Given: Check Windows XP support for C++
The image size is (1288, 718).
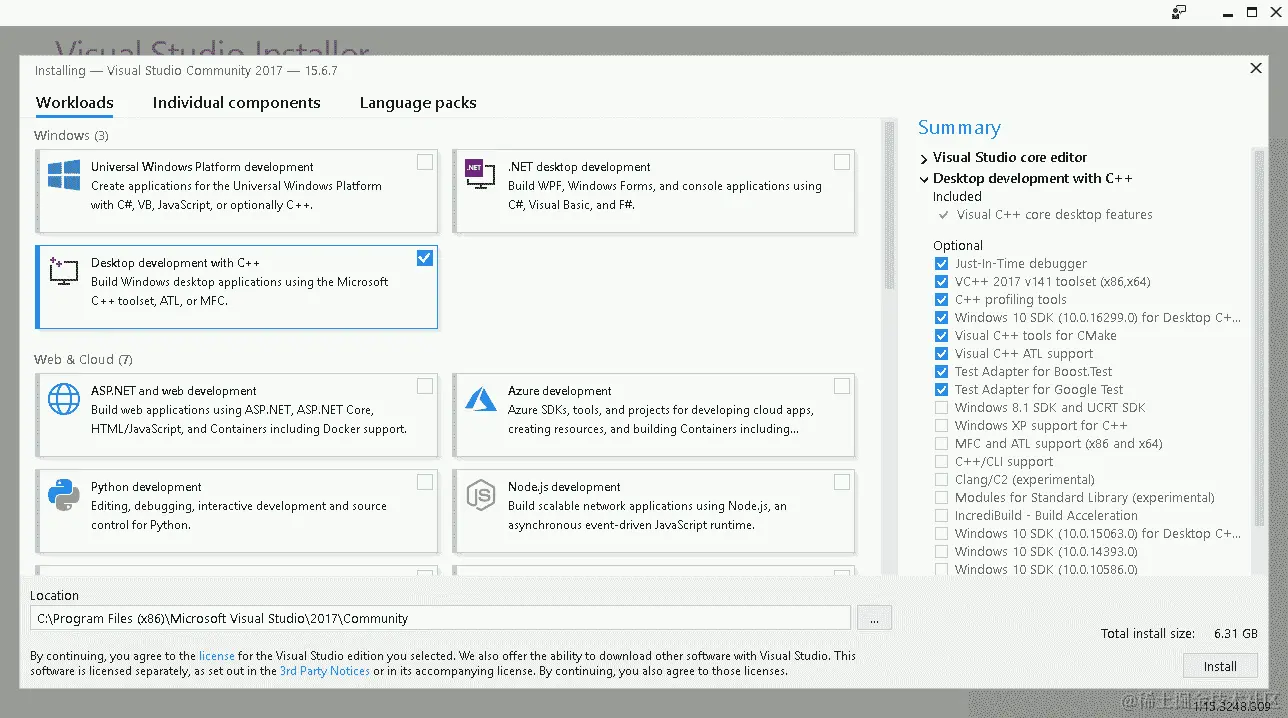Looking at the screenshot, I should (941, 426).
